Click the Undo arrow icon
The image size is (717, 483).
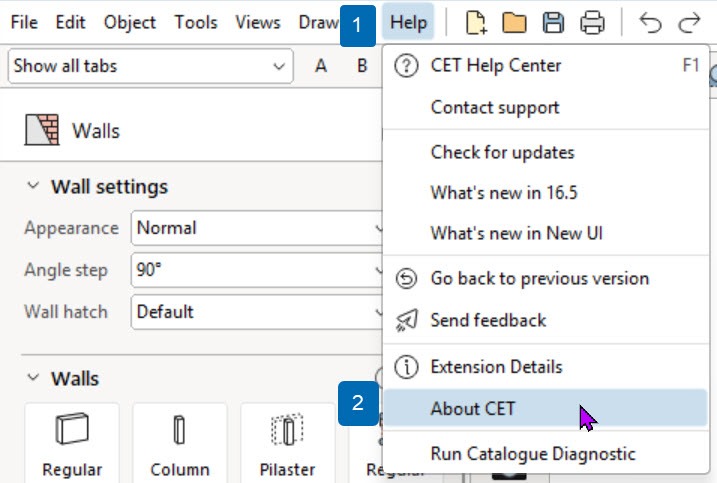click(650, 23)
